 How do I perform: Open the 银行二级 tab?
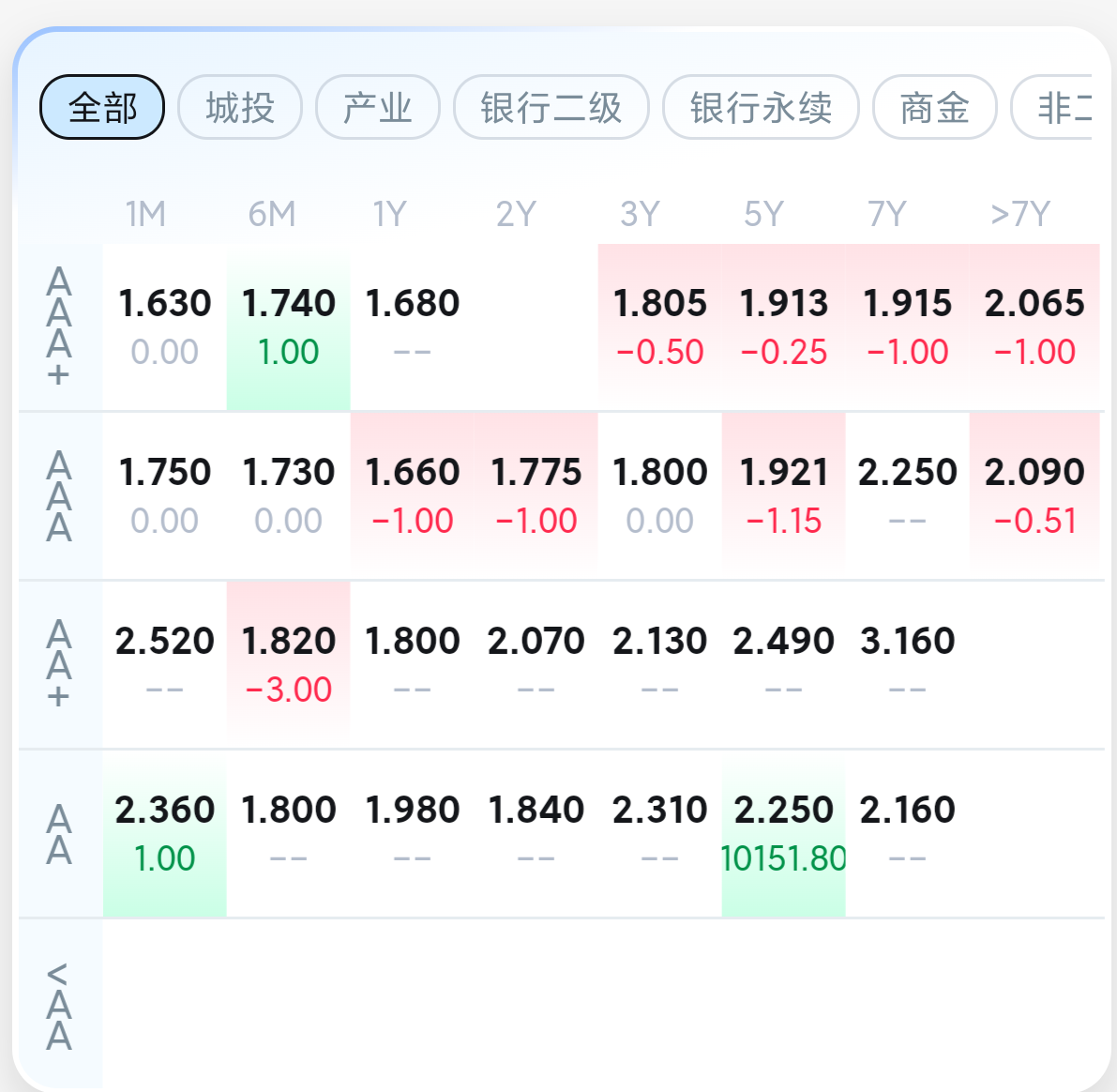[551, 108]
